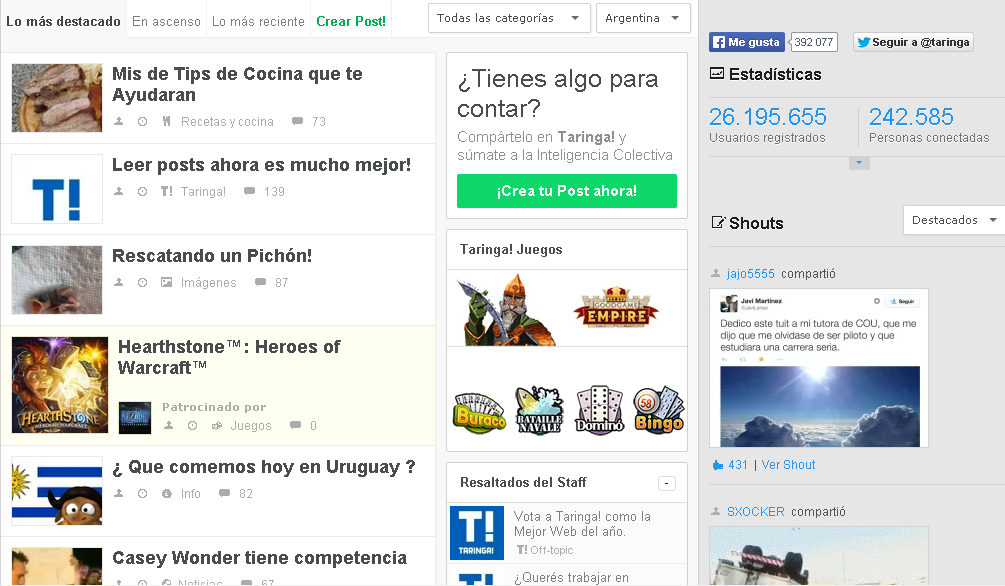1005x586 pixels.
Task: Click the cooked meat post thumbnail
Action: 57,97
